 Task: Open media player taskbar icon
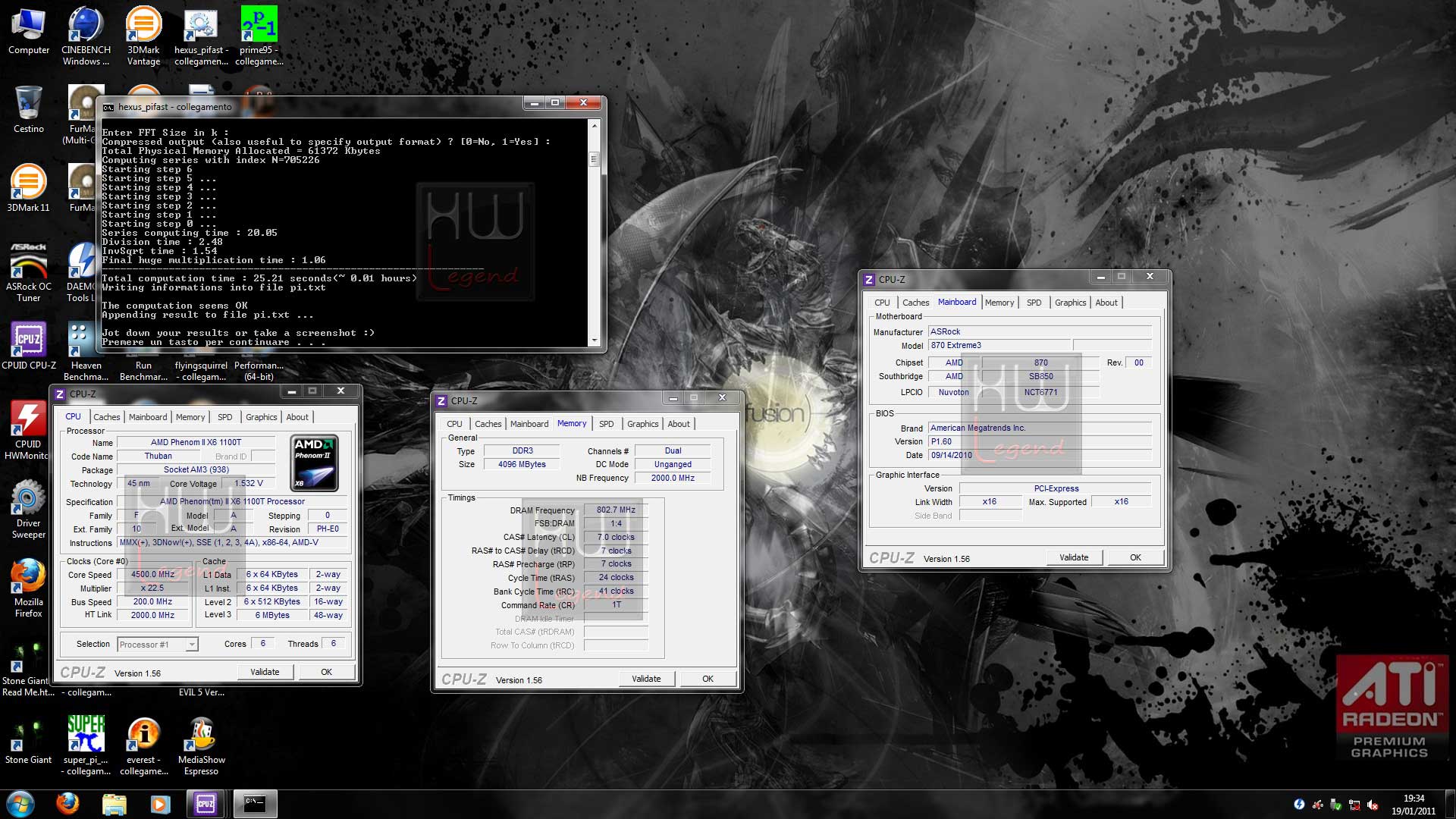(160, 804)
